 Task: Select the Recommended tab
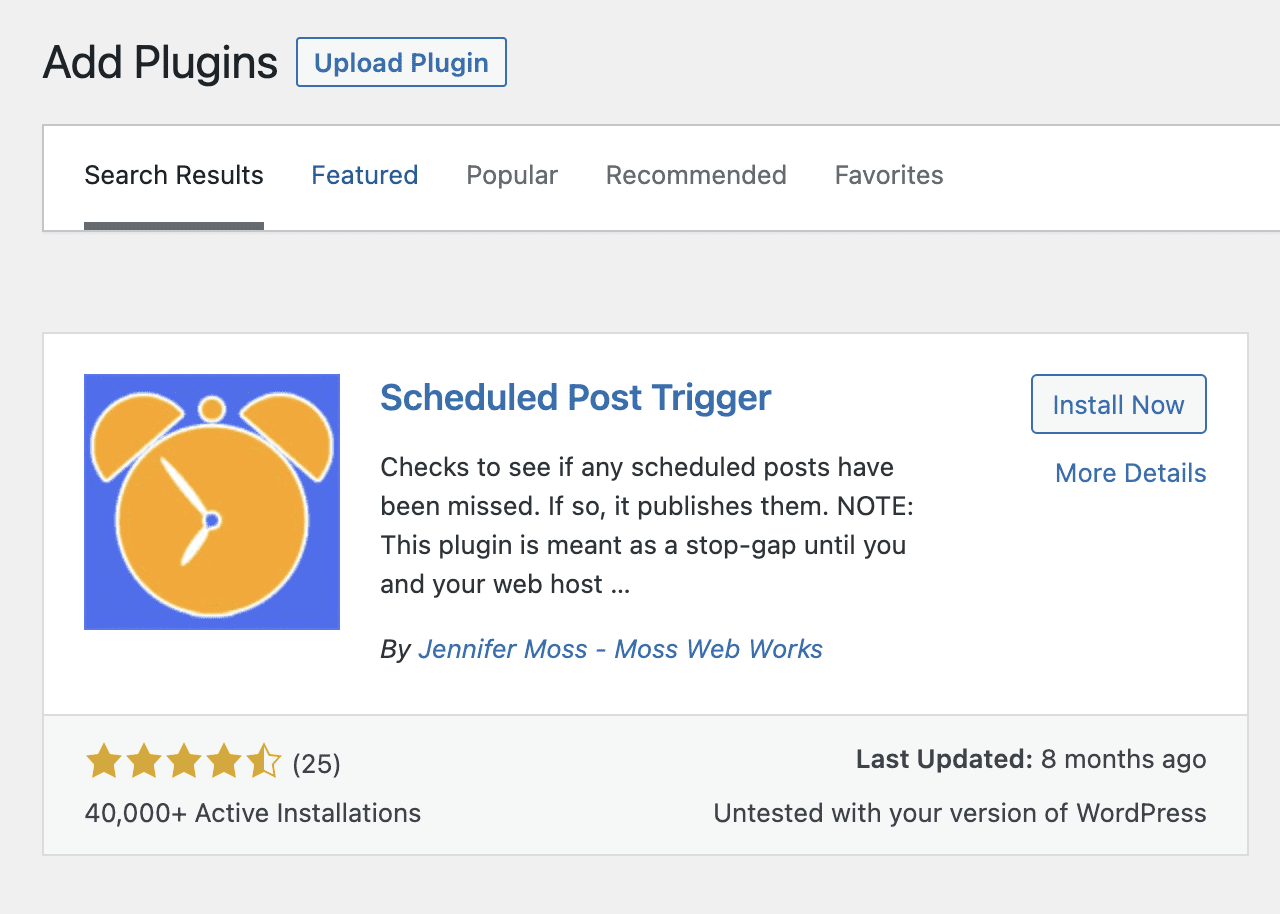tap(696, 176)
